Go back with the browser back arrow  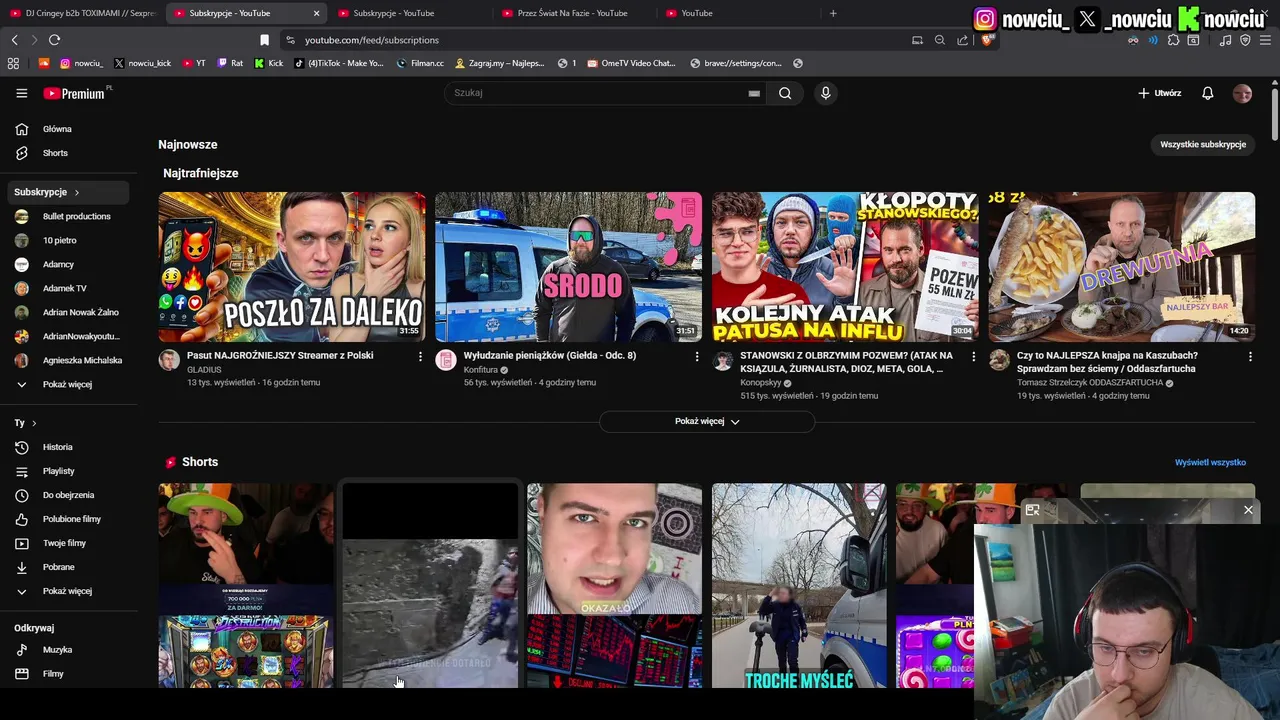tap(14, 40)
